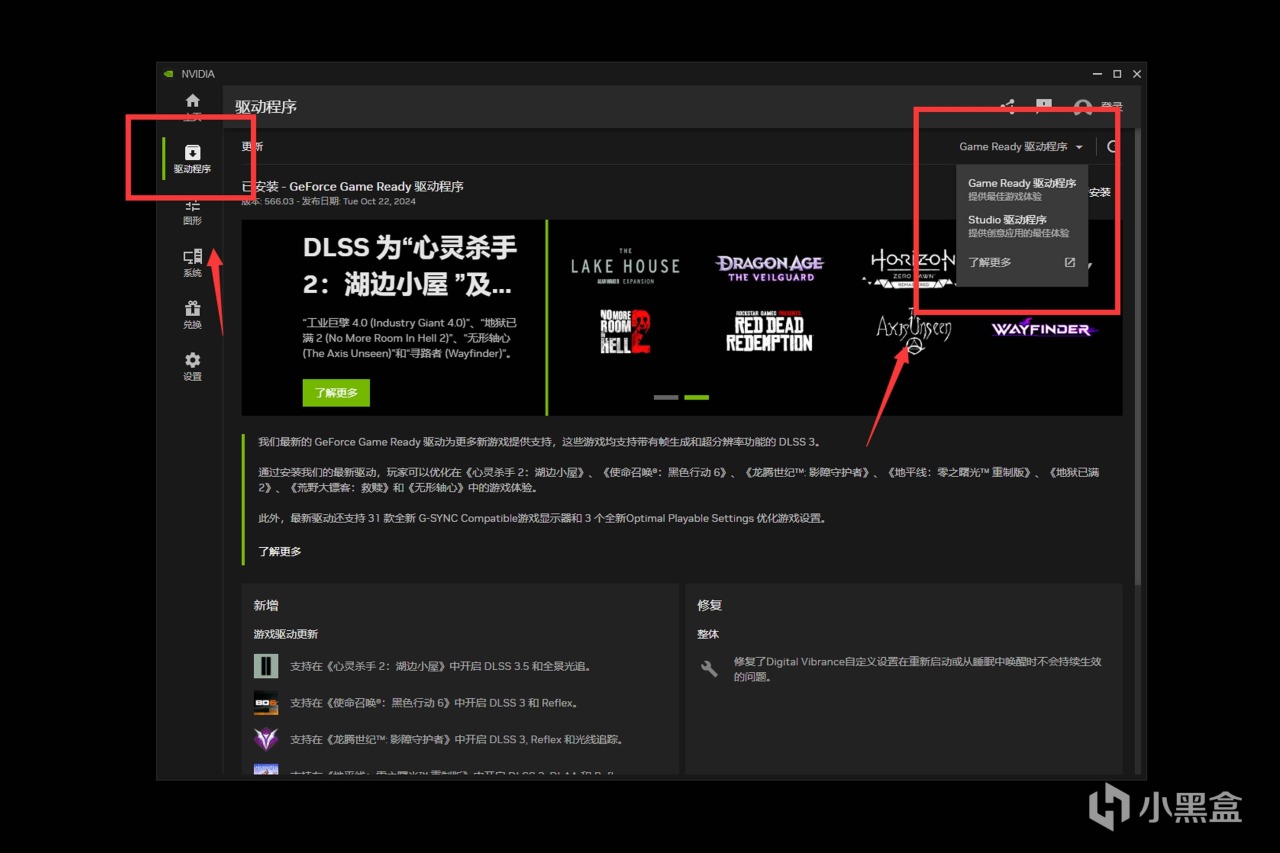This screenshot has width=1280, height=853.
Task: Click the 已安装 - GeForce Game Ready 驱动程序 title
Action: [x=353, y=186]
